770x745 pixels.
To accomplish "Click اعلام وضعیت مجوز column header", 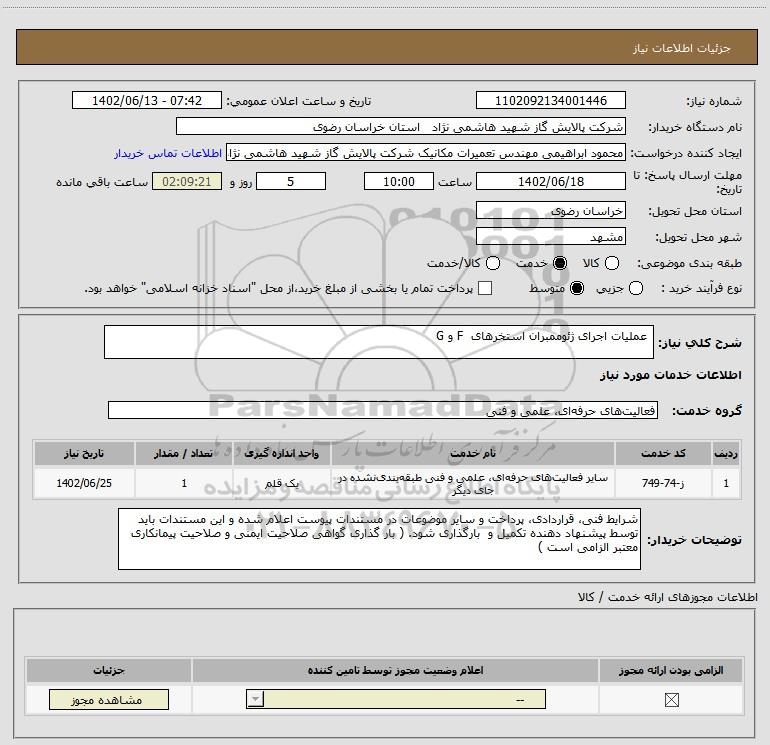I will point(395,670).
